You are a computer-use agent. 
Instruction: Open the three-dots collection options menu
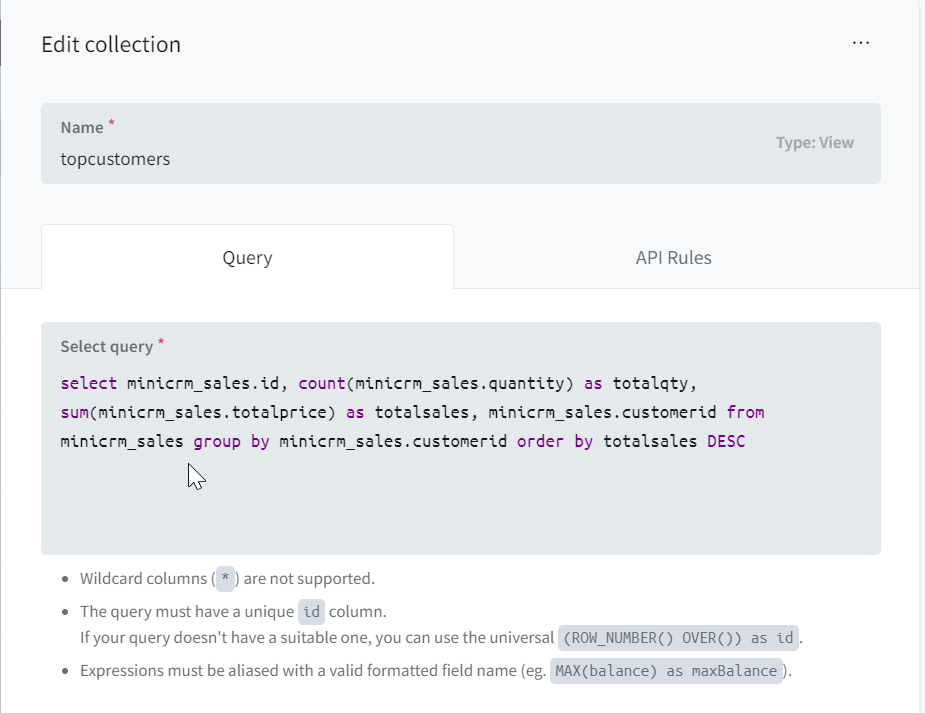point(861,43)
